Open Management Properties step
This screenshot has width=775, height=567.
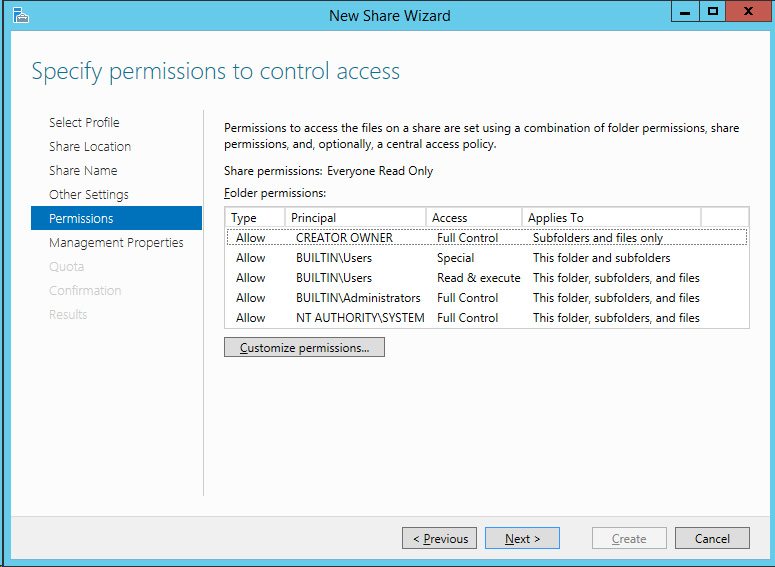tap(116, 242)
